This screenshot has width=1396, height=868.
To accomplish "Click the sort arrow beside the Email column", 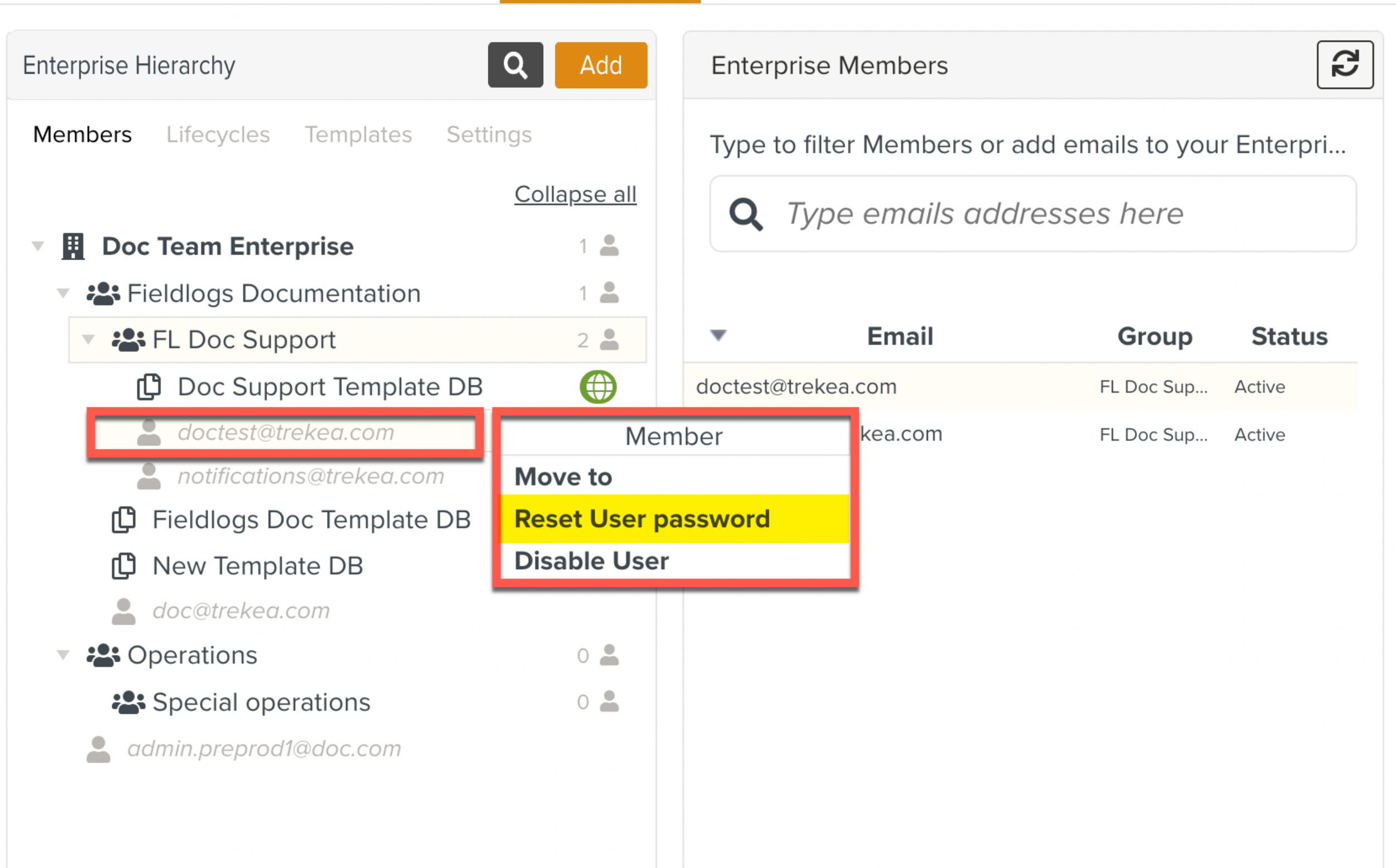I will click(x=719, y=335).
